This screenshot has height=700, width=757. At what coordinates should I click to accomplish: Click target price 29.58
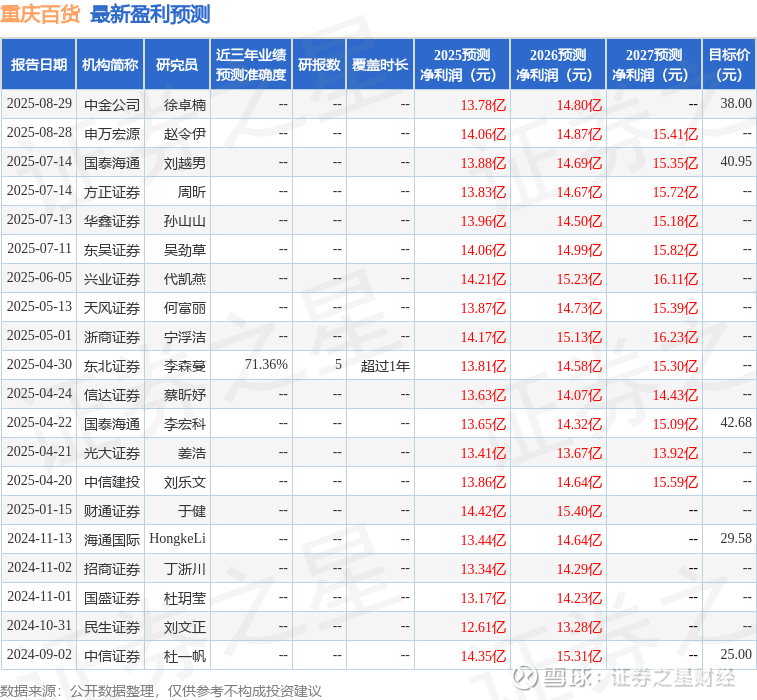pyautogui.click(x=736, y=539)
